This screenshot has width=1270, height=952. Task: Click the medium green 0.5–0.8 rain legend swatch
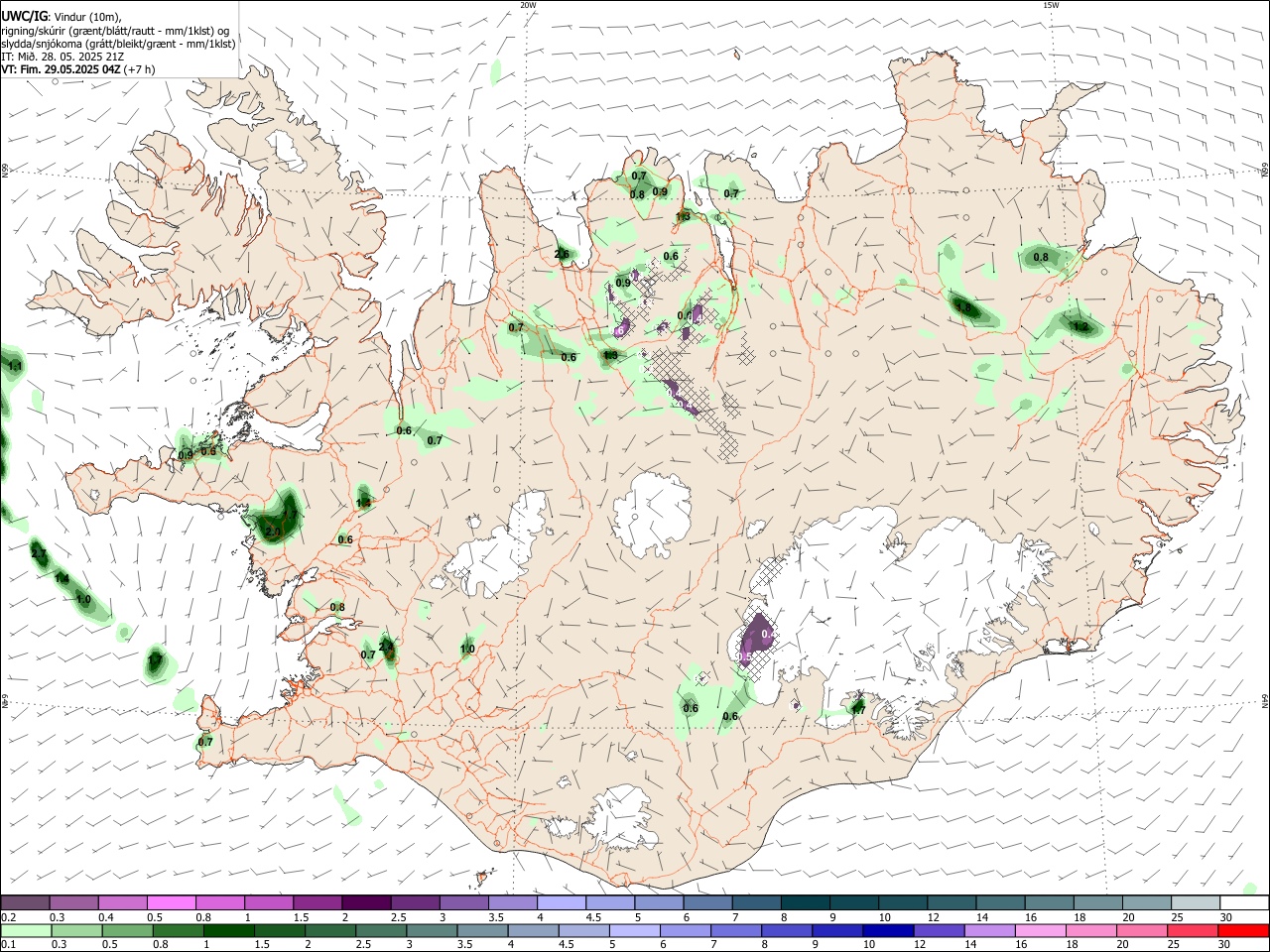click(127, 931)
